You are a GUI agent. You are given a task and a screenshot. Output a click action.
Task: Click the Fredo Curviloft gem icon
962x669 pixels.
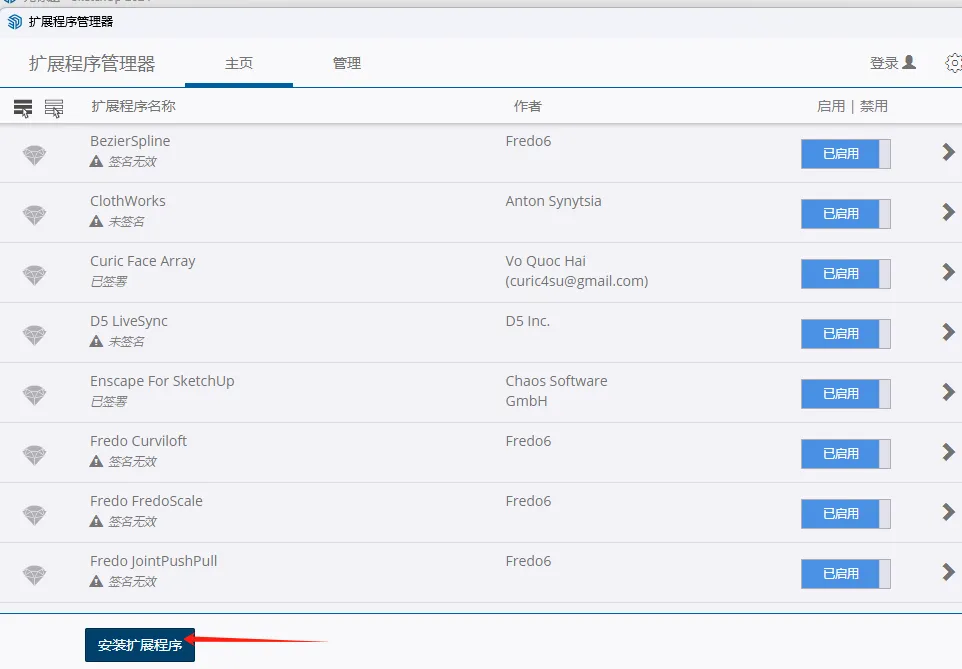pyautogui.click(x=34, y=454)
